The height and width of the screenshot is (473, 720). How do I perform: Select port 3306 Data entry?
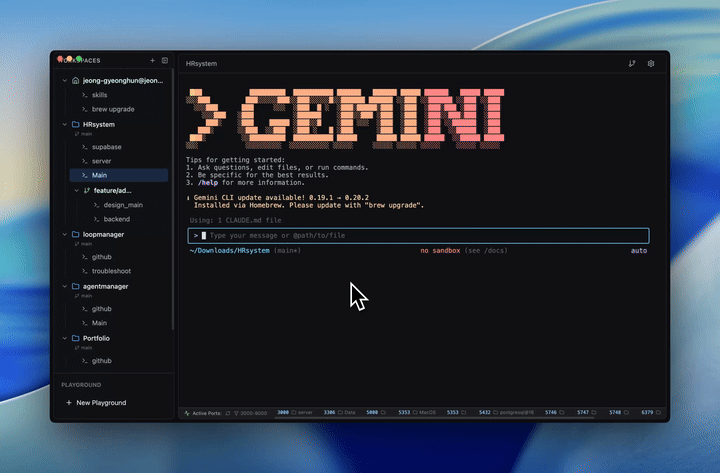pyautogui.click(x=339, y=412)
